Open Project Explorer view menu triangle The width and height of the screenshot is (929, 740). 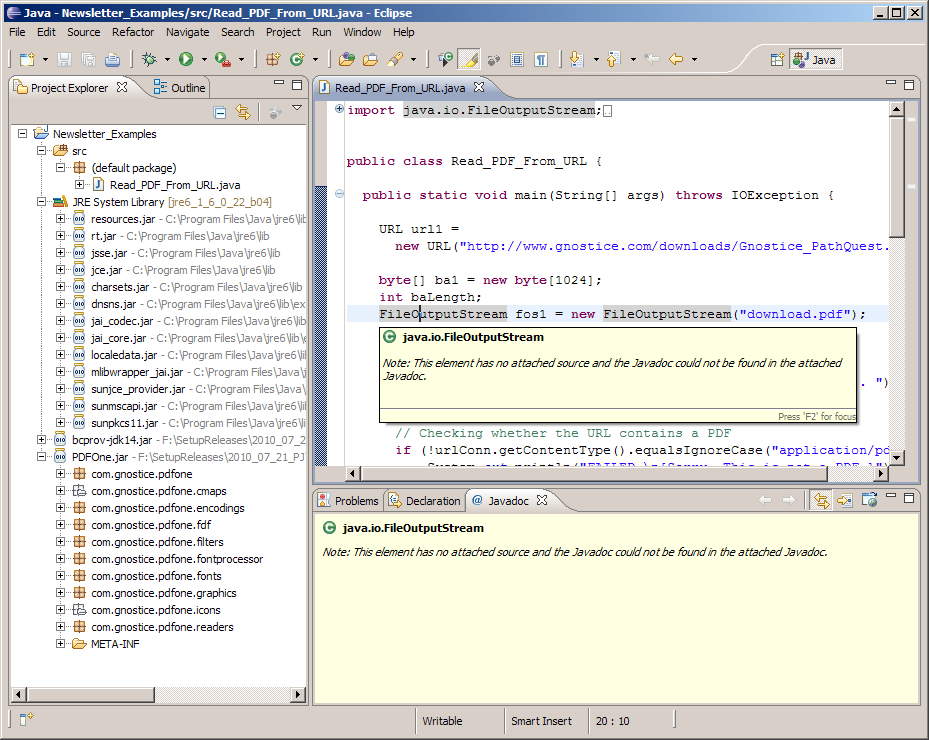[x=297, y=107]
